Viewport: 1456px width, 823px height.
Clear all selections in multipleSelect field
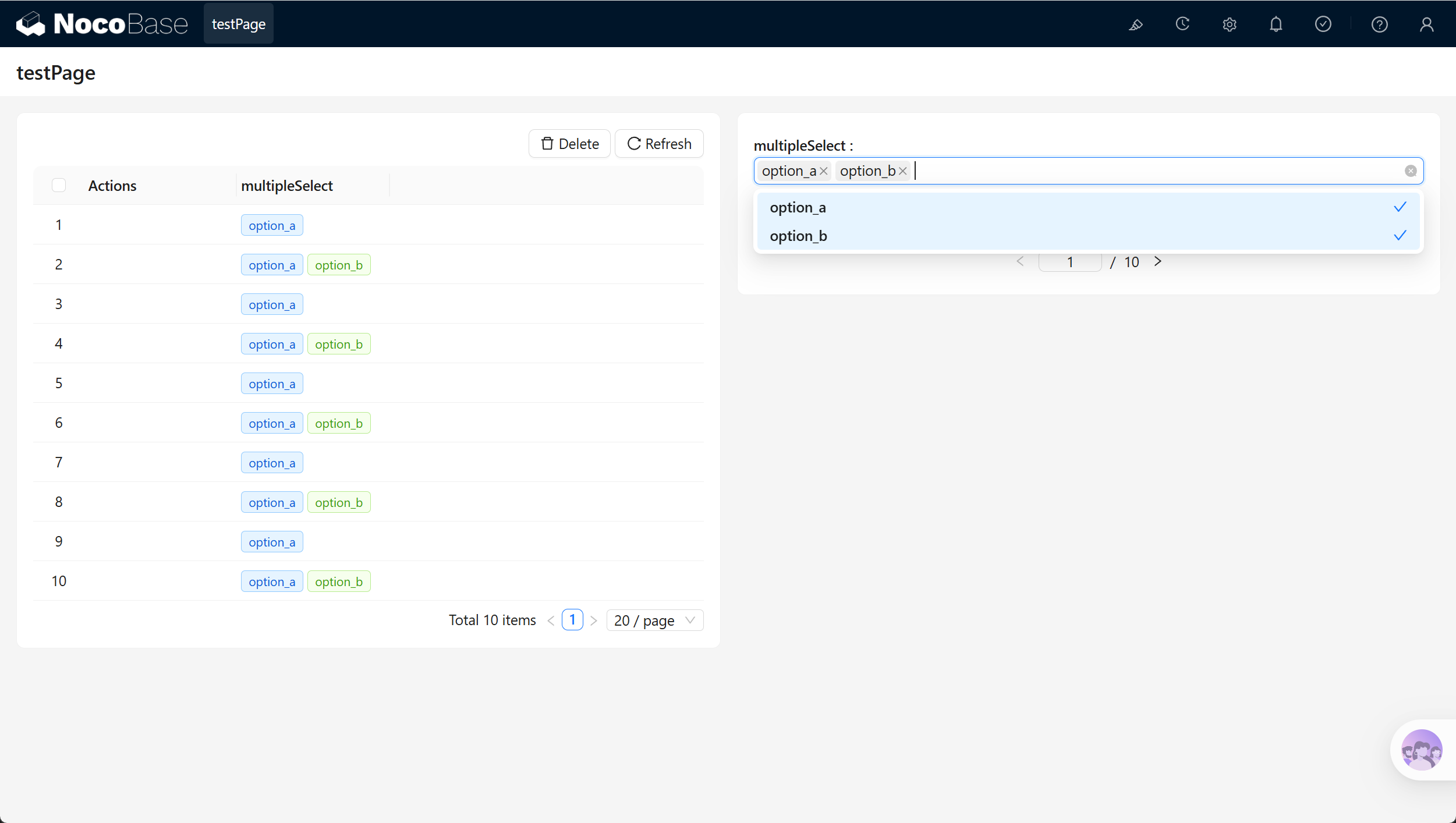[x=1411, y=171]
